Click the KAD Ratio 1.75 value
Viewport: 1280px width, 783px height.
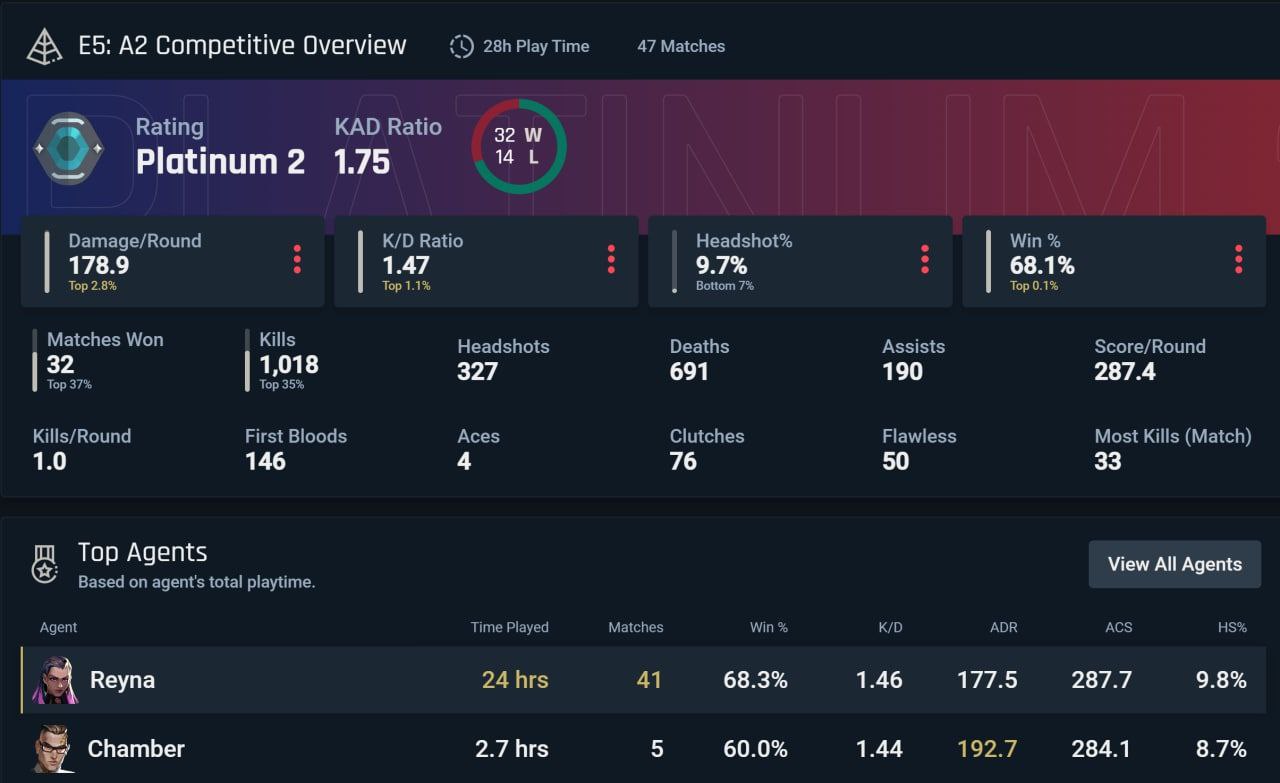[x=362, y=162]
